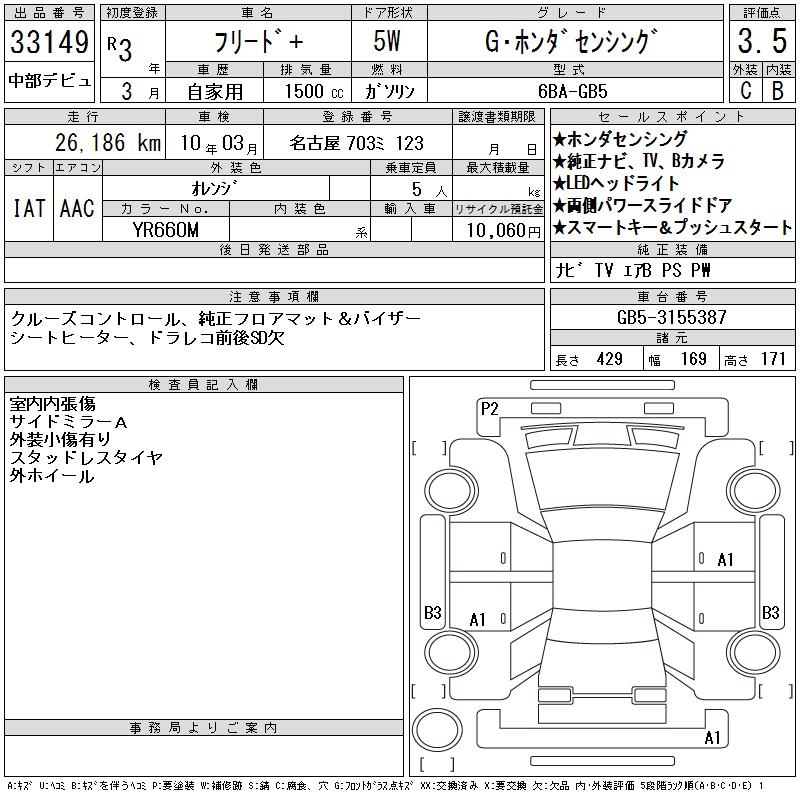Viewport: 800px width, 800px height.
Task: Click the overall score 3.5
Action: [x=760, y=43]
